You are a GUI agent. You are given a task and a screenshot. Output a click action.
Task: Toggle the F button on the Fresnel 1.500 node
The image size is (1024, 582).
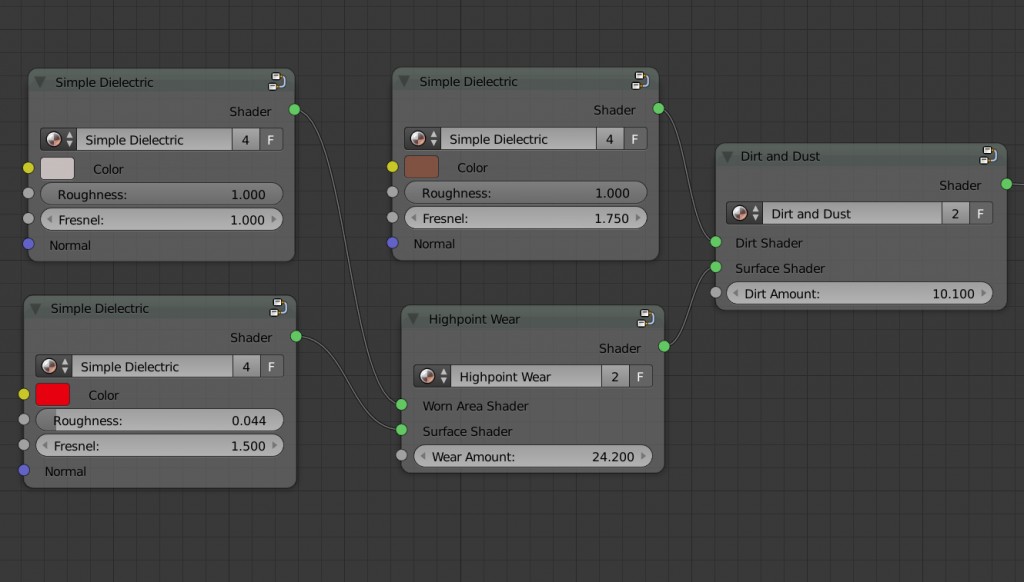point(271,367)
